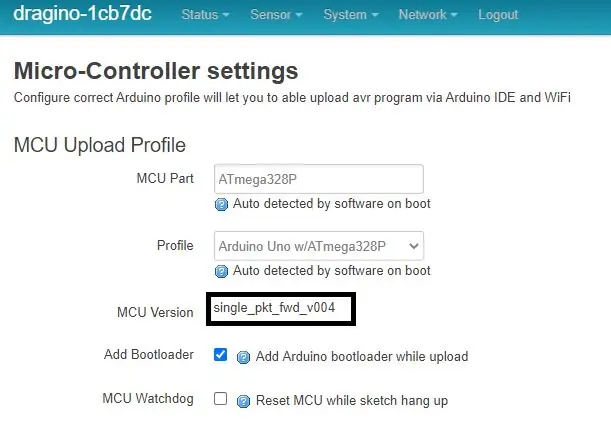Expand the System menu
Image resolution: width=611 pixels, height=429 pixels.
[x=351, y=15]
